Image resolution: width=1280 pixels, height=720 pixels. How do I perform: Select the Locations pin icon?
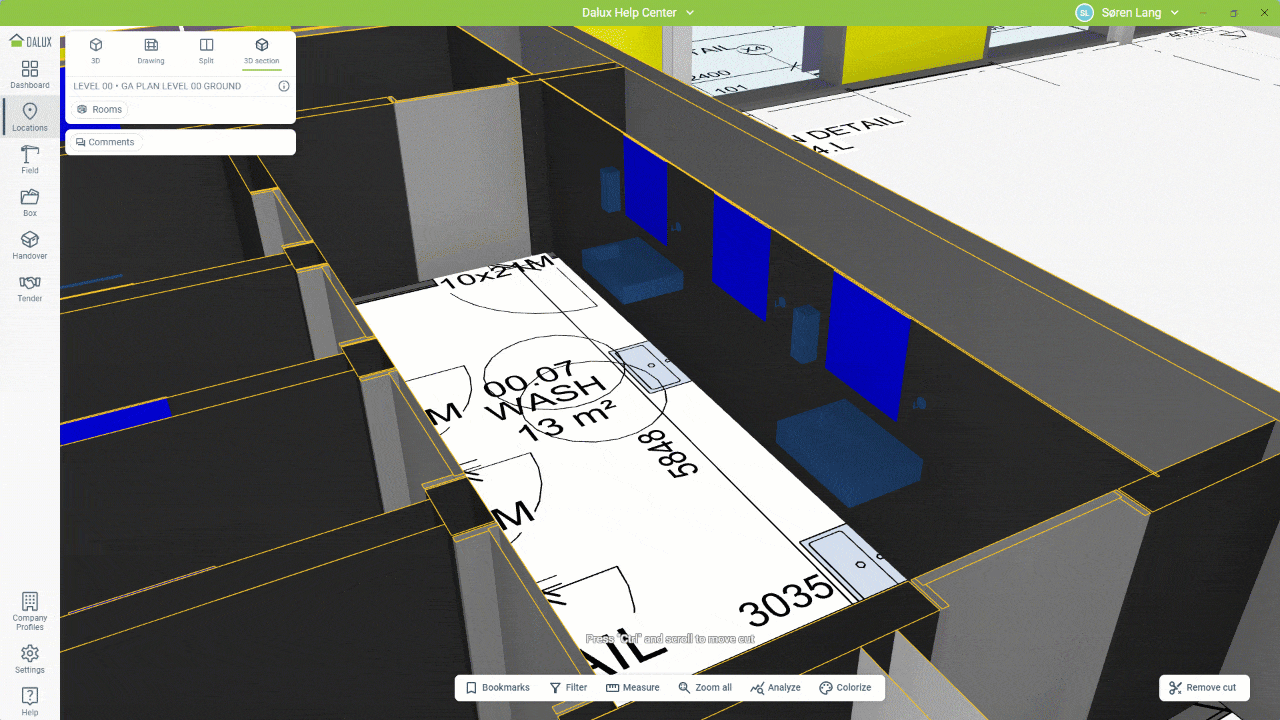[30, 117]
